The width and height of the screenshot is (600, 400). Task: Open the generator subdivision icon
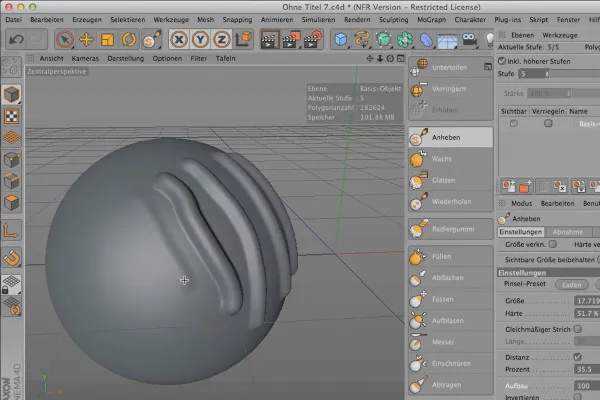[383, 39]
